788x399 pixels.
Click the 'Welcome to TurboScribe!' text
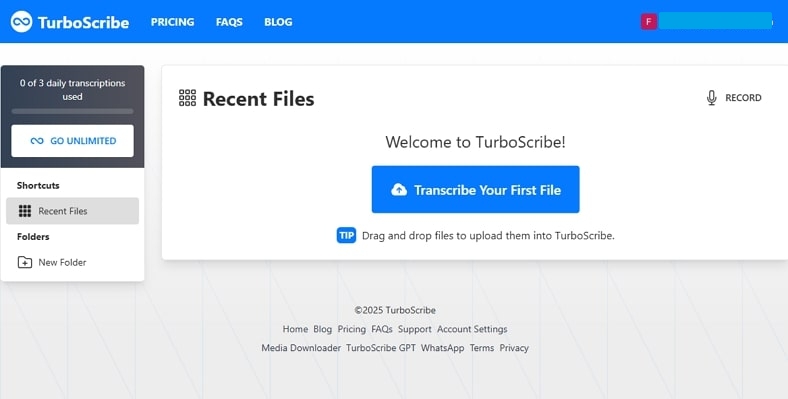(475, 142)
